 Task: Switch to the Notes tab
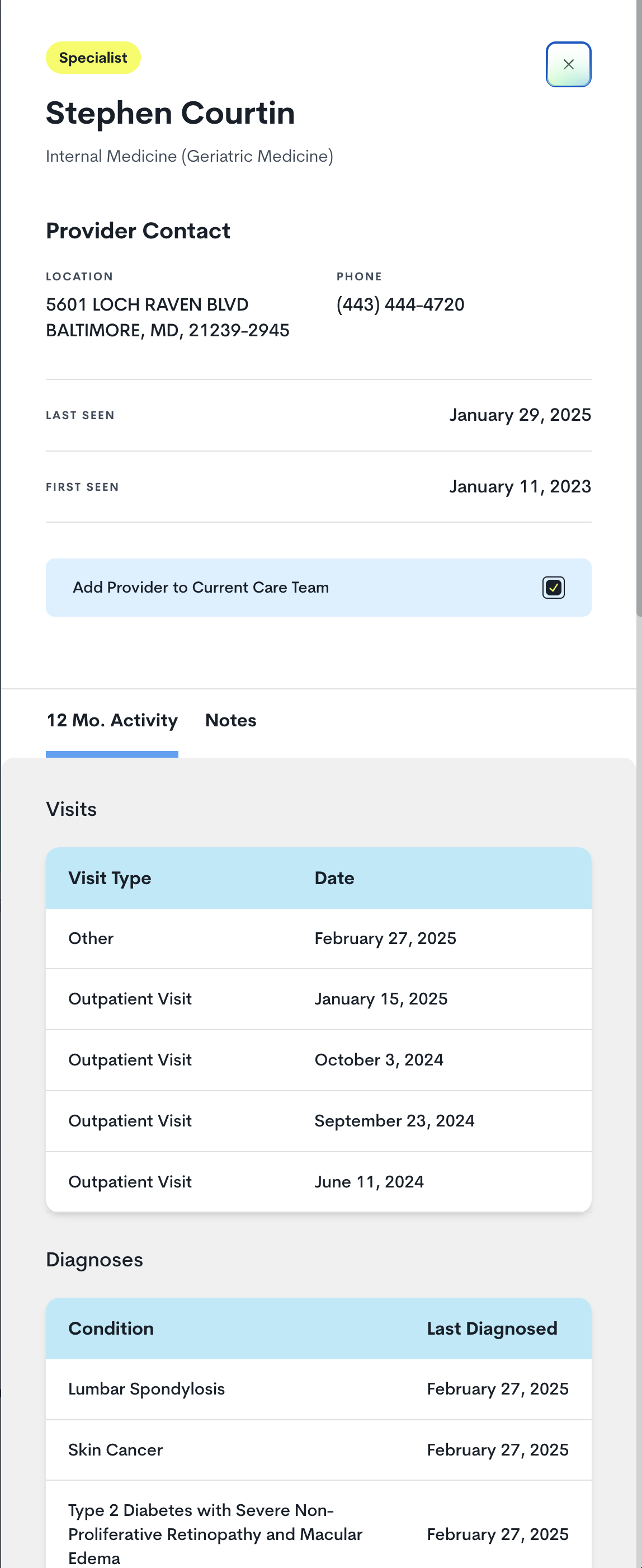point(230,720)
